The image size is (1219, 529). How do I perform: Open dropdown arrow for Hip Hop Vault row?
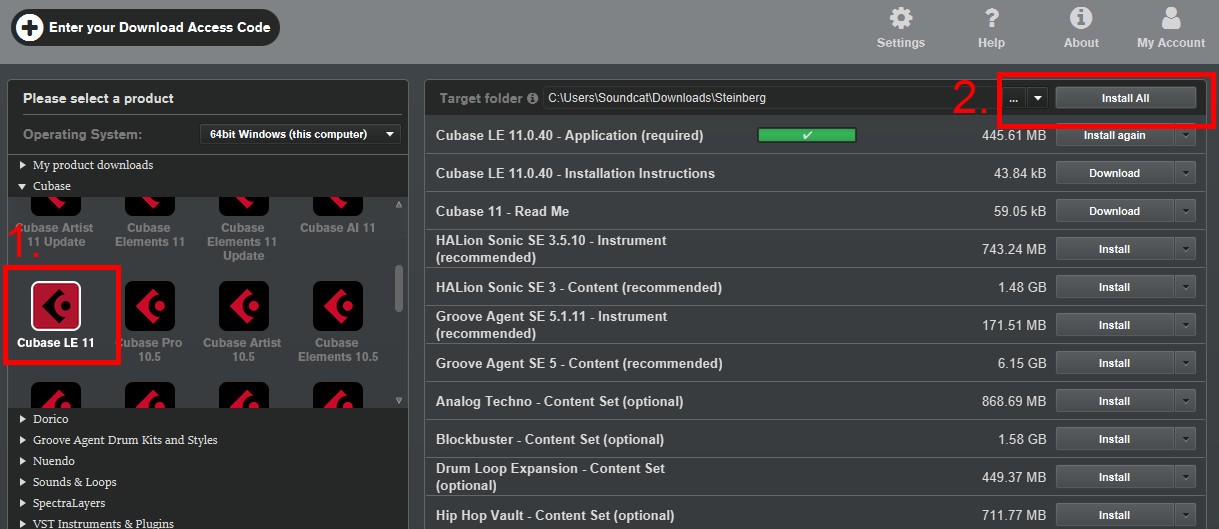point(1185,515)
